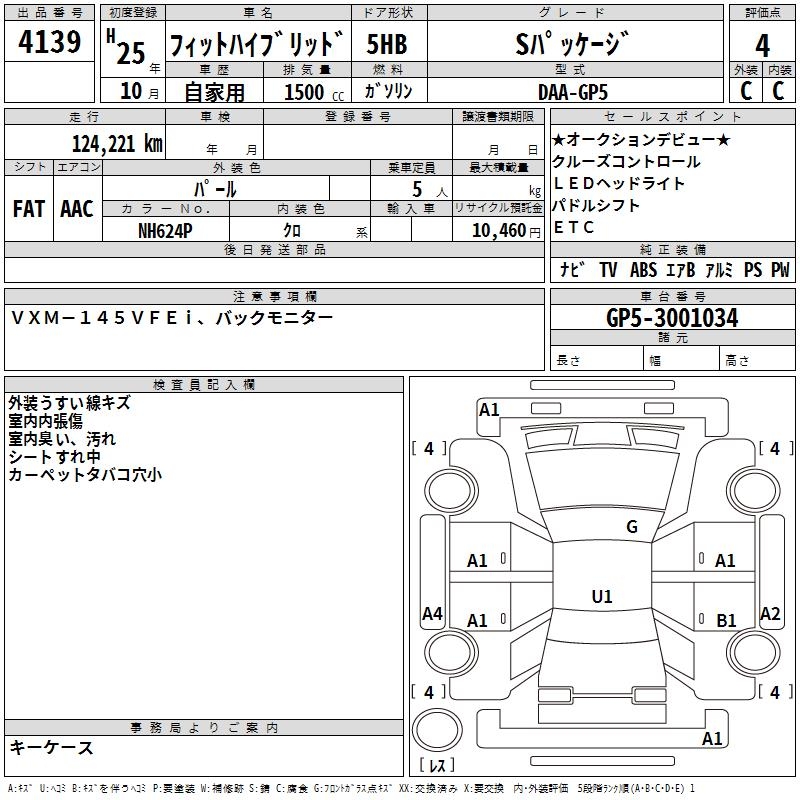
Task: Click sales point ★オークションデビュー★
Action: (x=641, y=139)
